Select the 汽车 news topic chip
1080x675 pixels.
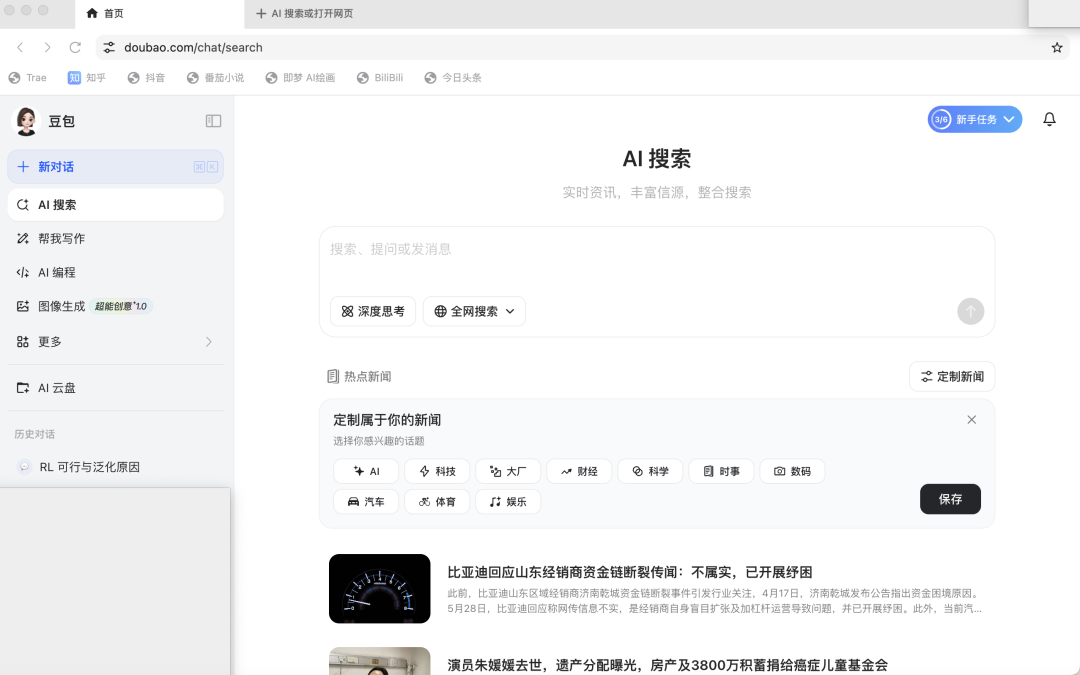click(x=366, y=501)
